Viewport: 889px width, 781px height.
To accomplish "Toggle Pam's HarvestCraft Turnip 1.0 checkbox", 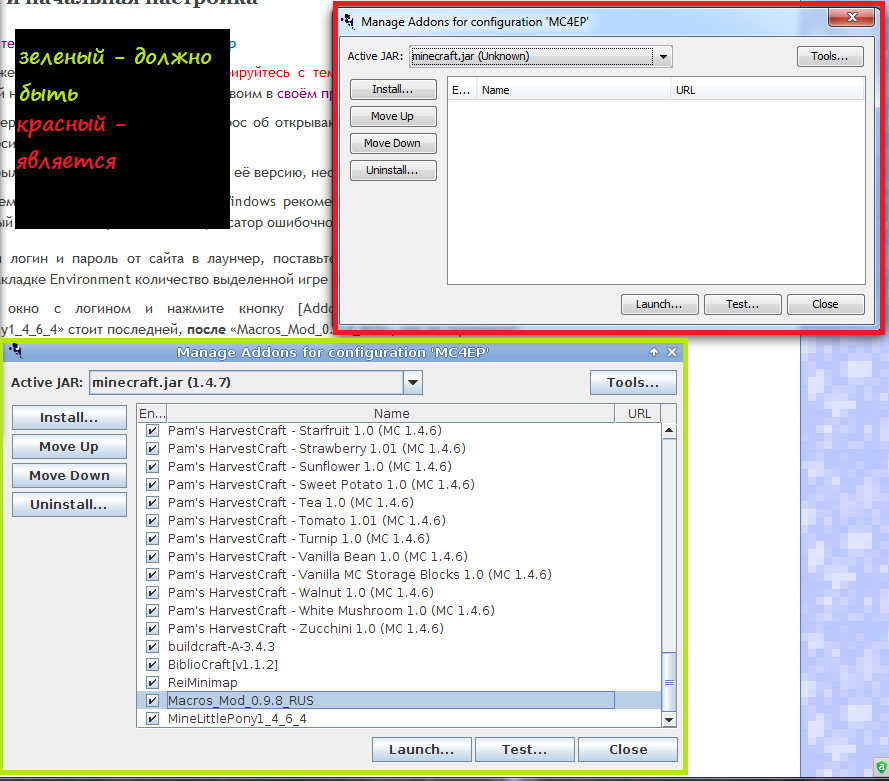I will 152,539.
